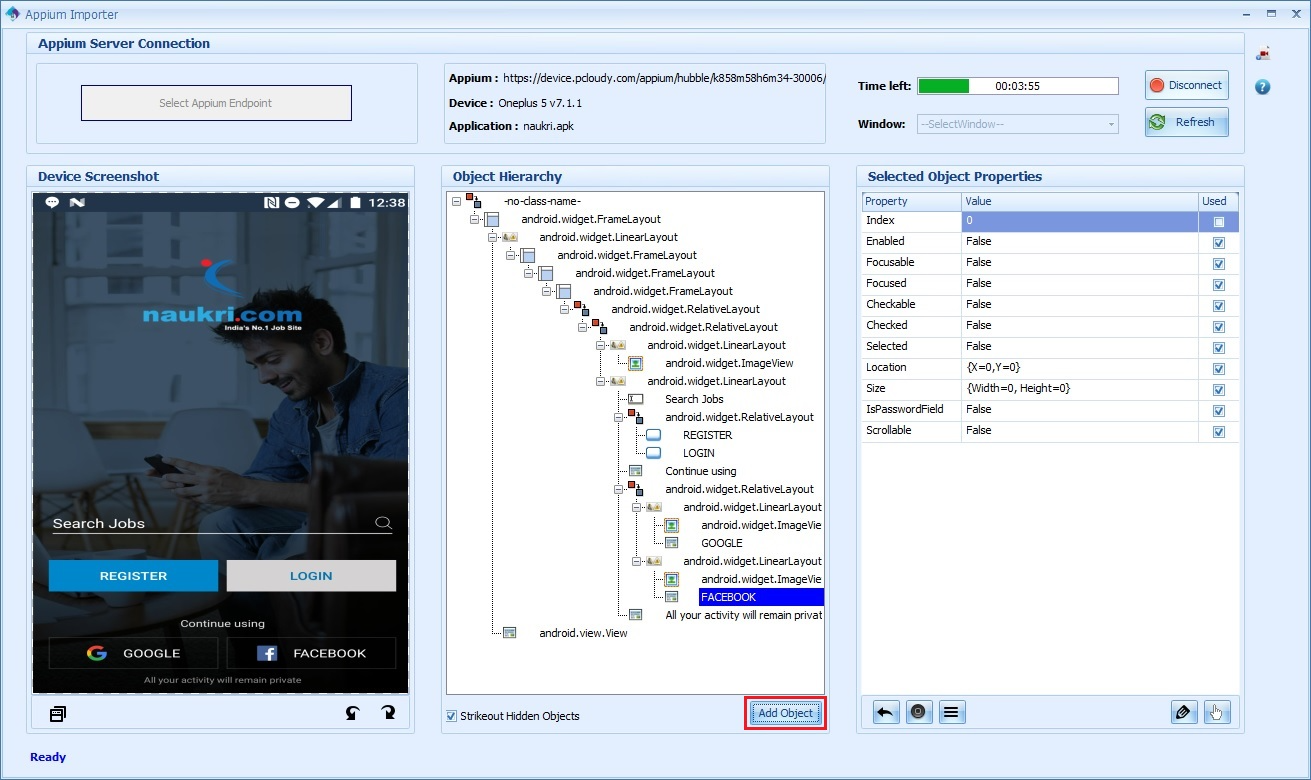The width and height of the screenshot is (1311, 780).
Task: Click the hamburger menu device button
Action: (951, 712)
